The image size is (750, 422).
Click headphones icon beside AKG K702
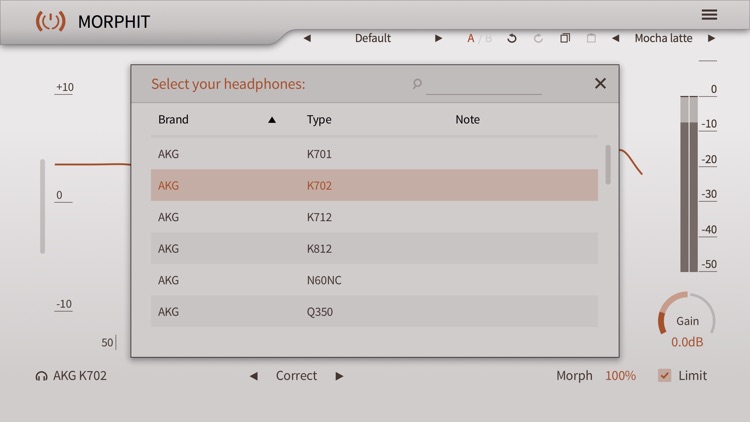tap(41, 376)
